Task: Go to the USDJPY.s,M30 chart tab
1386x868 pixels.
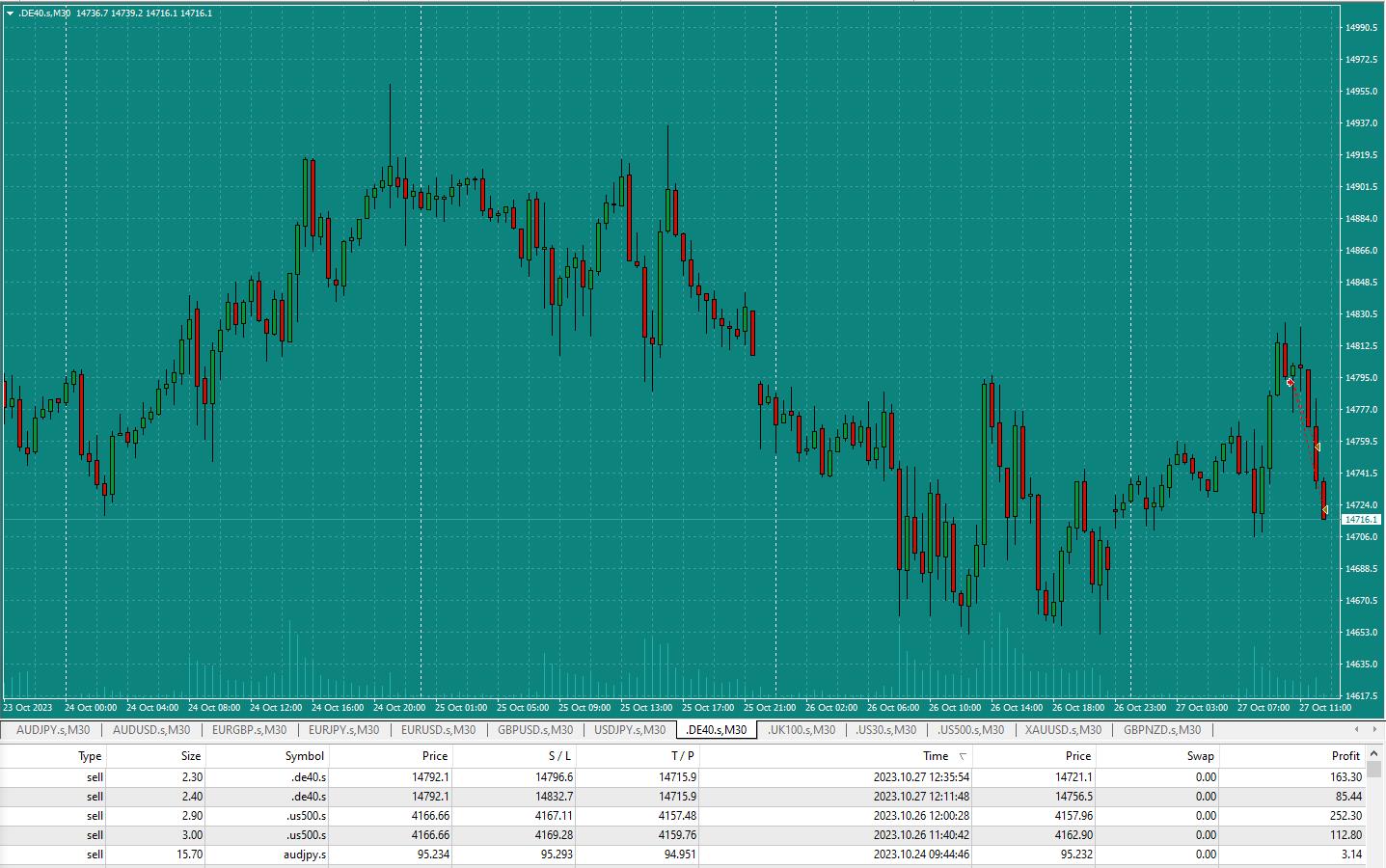Action: 630,730
